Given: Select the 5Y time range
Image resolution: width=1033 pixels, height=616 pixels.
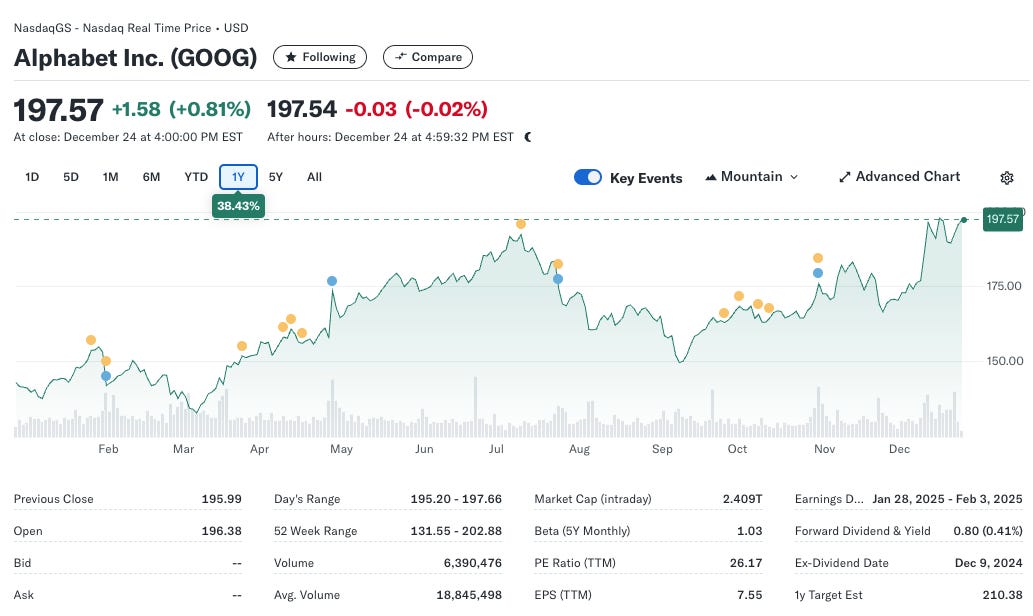Looking at the screenshot, I should coord(275,177).
